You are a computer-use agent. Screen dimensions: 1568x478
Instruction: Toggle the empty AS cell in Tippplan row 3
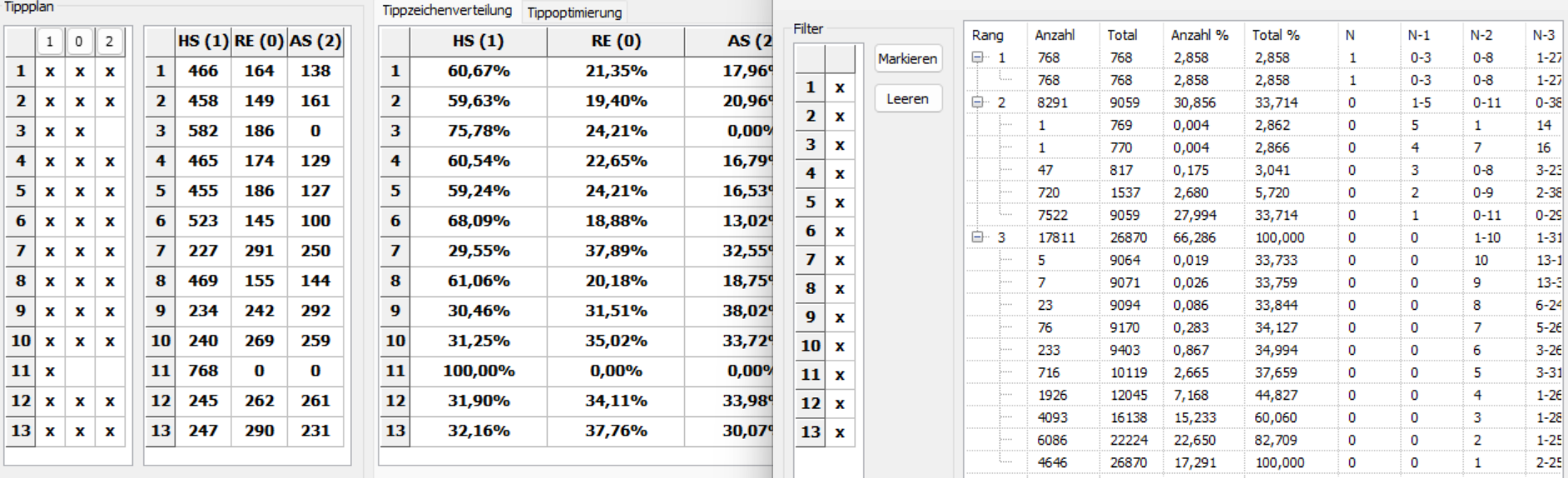coord(109,131)
